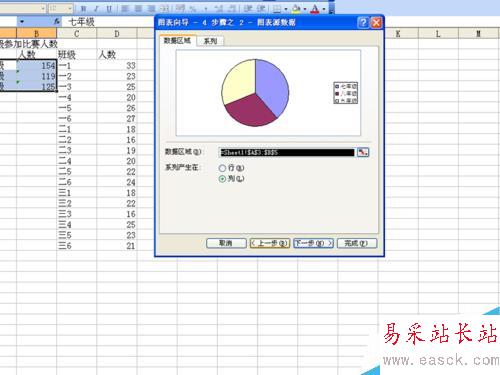Image resolution: width=500 pixels, height=375 pixels.
Task: Select cell with value 119
Action: point(36,76)
